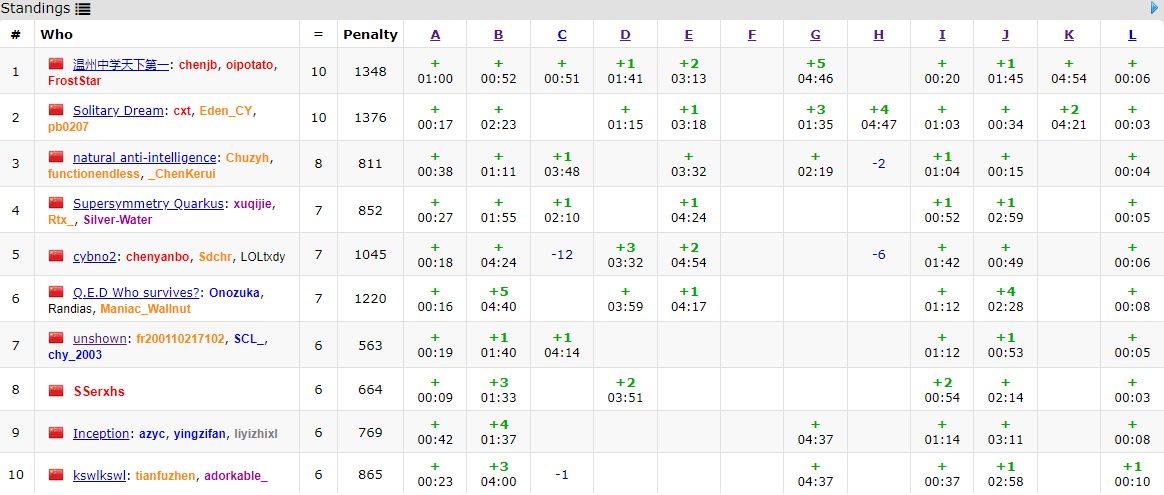Open problem F column header link
Screen dimensions: 1164x495
coord(752,35)
